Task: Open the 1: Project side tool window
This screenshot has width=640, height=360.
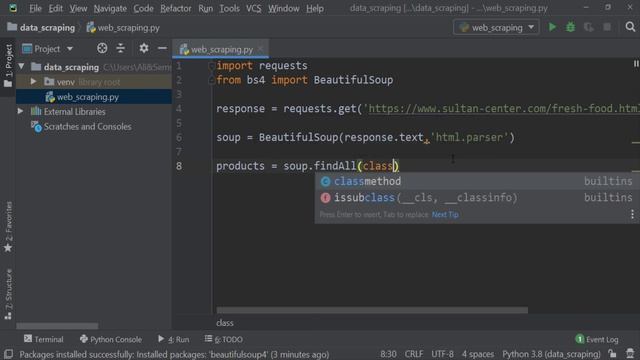Action: (8, 66)
